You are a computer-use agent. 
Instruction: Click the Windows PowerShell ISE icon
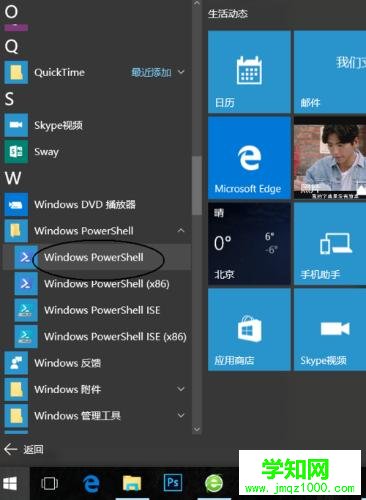[x=26, y=310]
